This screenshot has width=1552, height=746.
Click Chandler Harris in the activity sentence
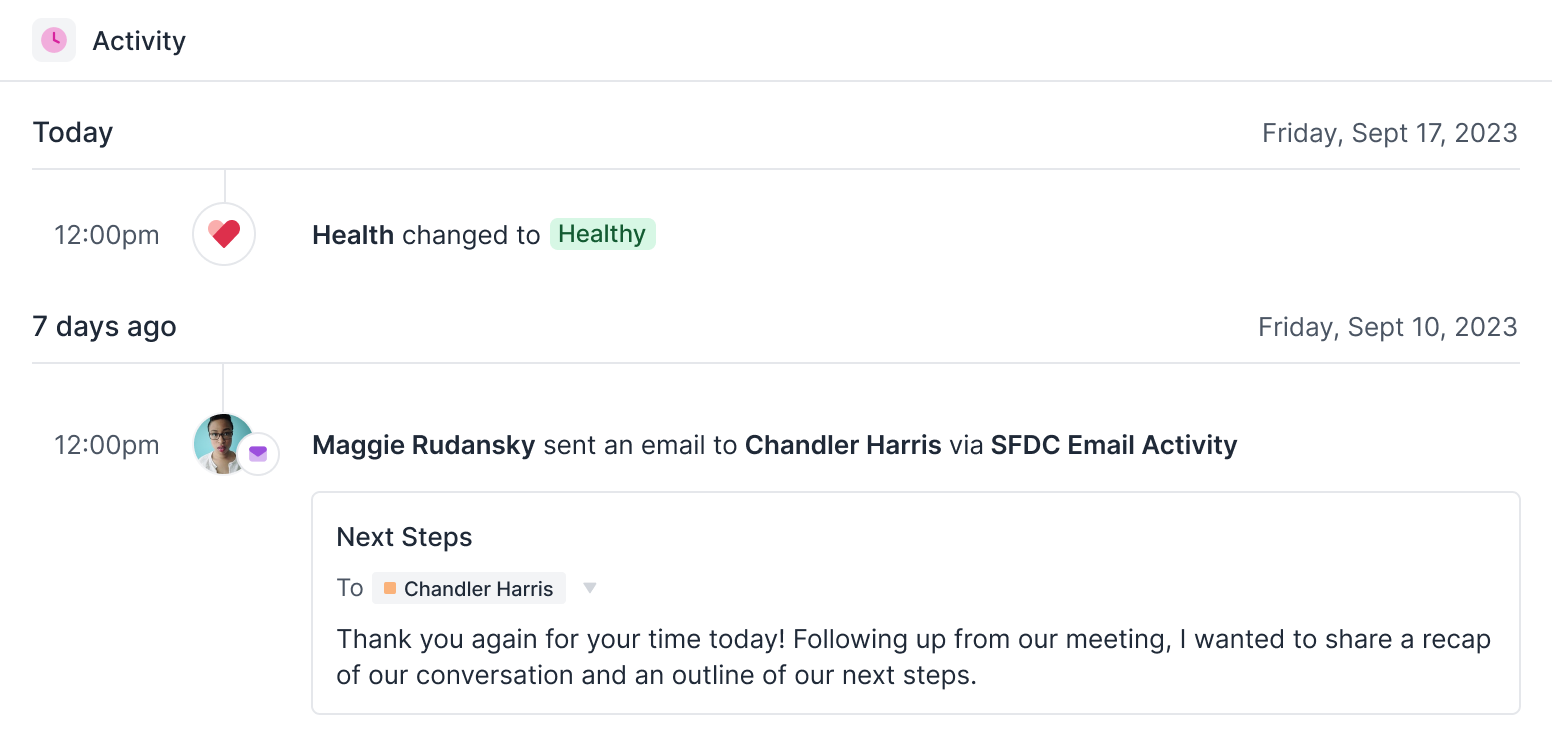(x=843, y=445)
